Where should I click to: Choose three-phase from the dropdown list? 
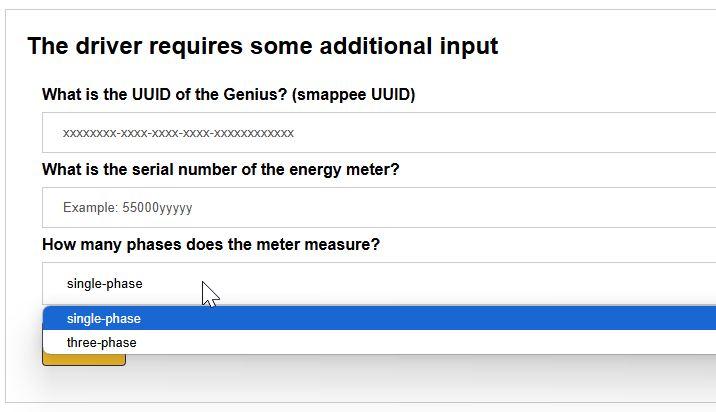[x=102, y=342]
